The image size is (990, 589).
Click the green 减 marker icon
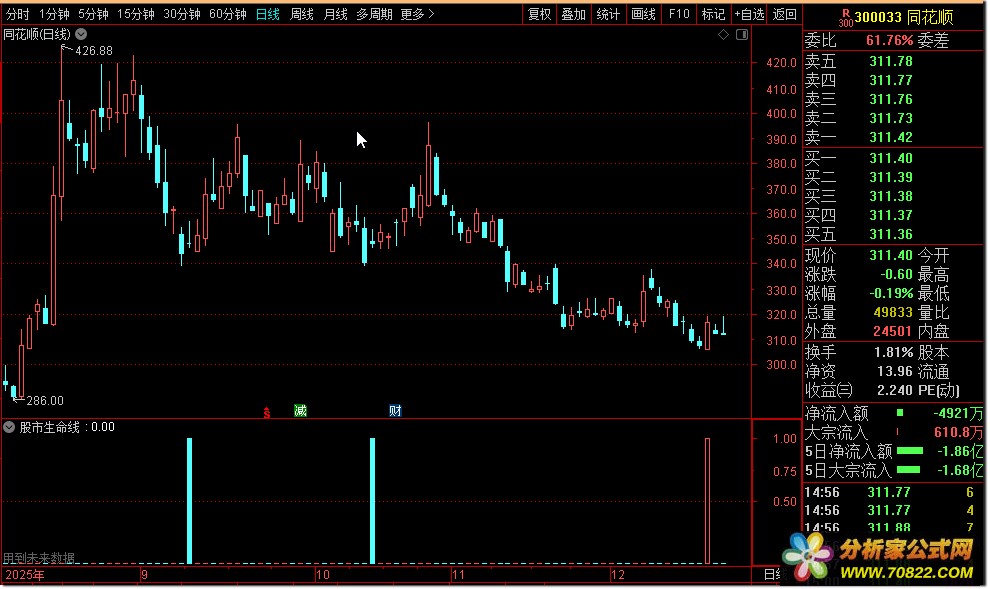tap(301, 411)
